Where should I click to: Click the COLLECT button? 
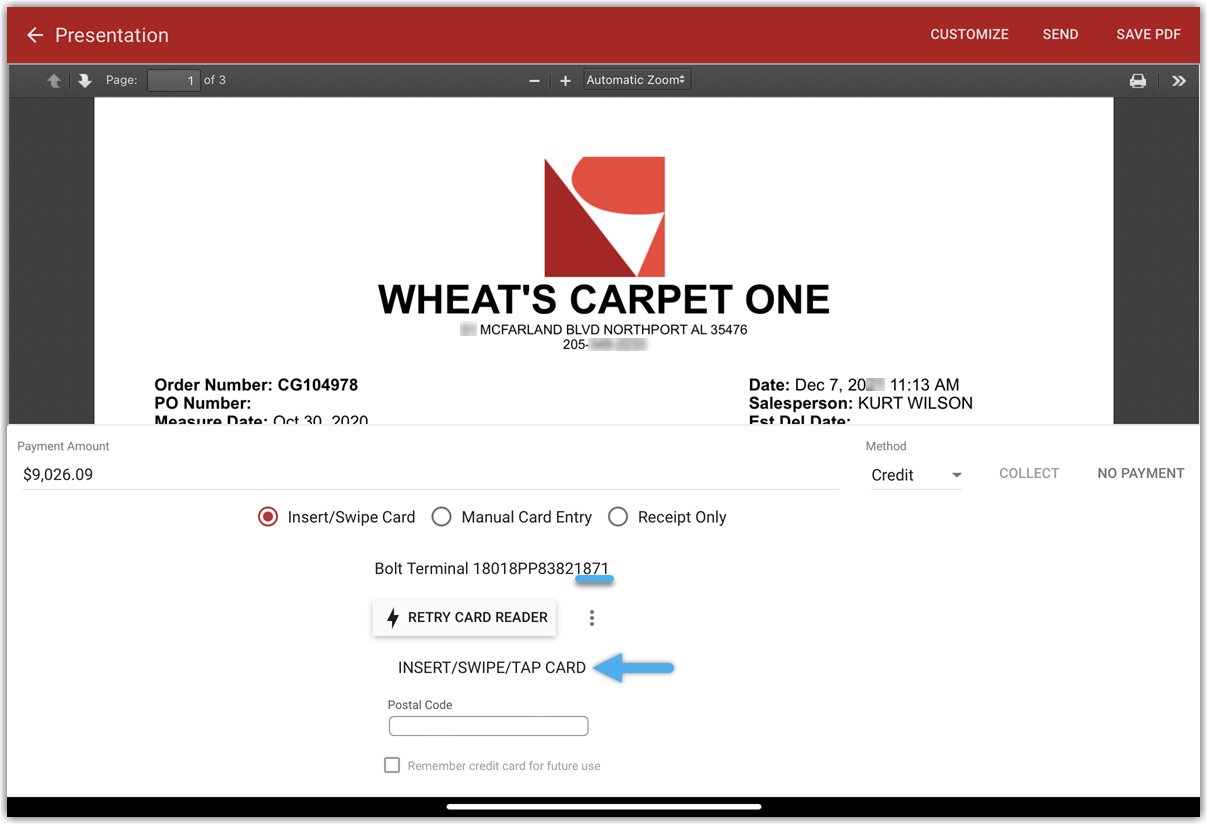click(1029, 473)
